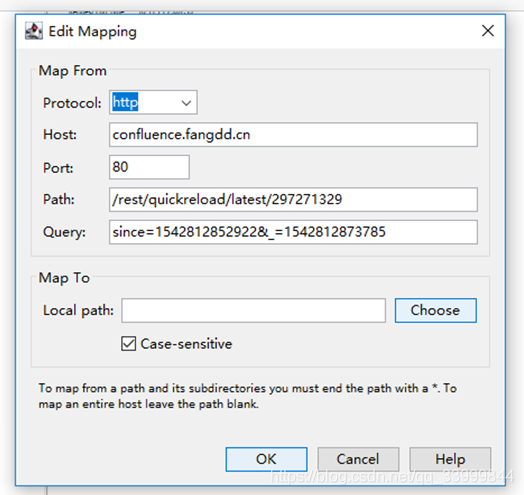Click the Query: label
This screenshot has width=524, height=495.
[x=64, y=232]
